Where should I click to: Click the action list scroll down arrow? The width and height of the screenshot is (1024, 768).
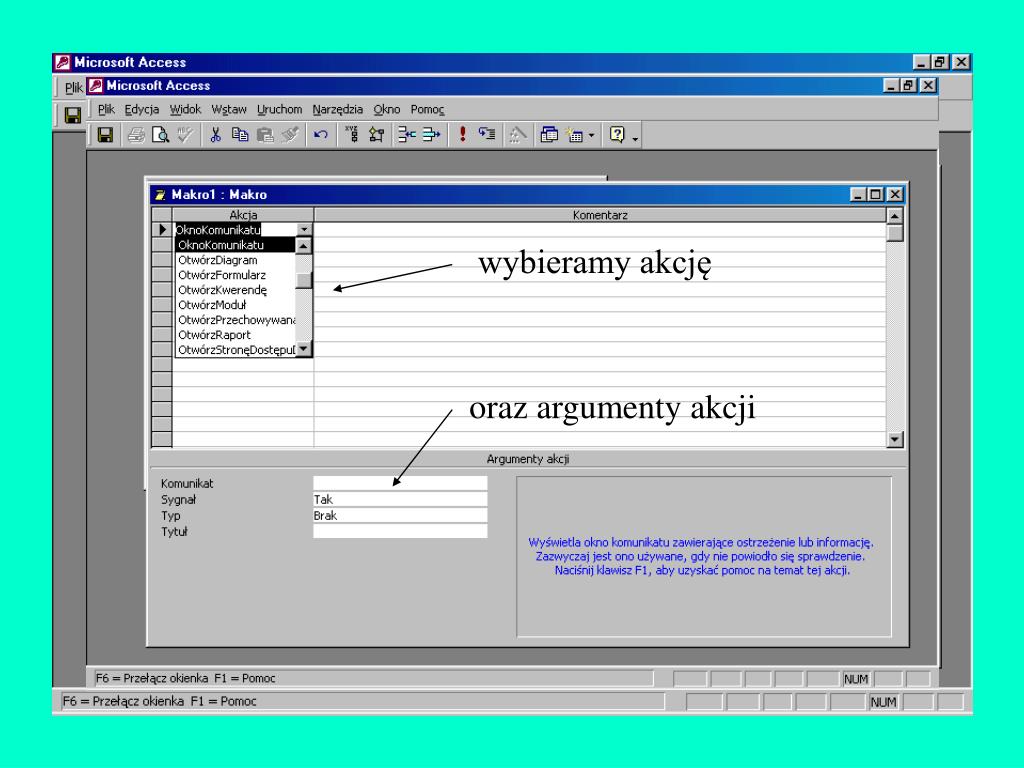[304, 349]
